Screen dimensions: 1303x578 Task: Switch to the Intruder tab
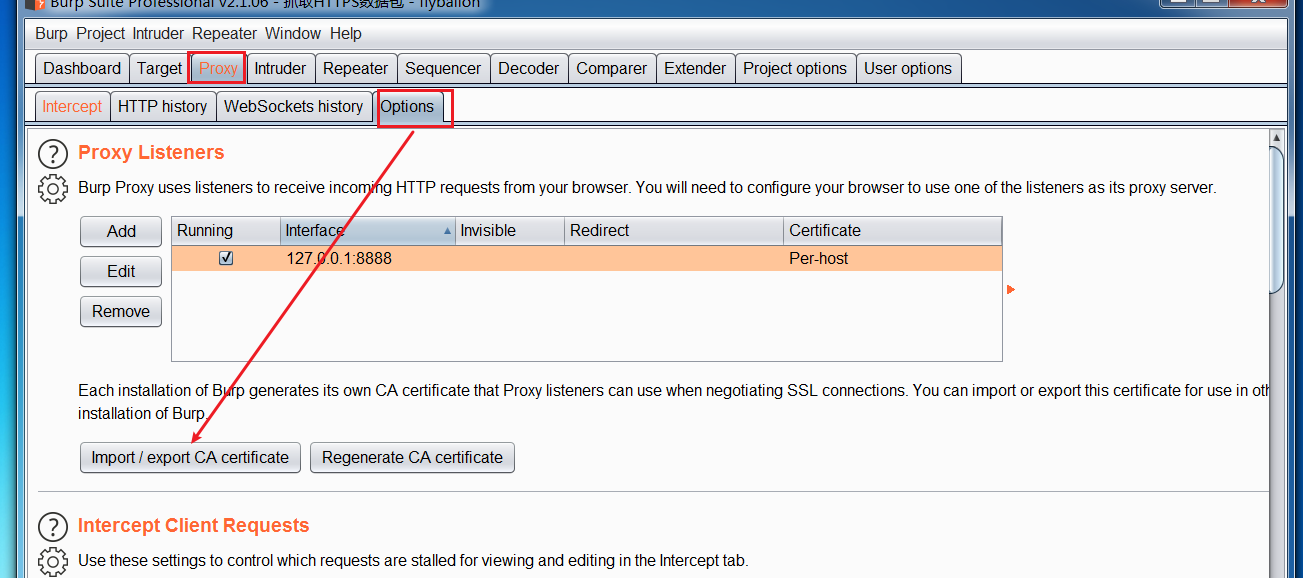click(x=280, y=68)
